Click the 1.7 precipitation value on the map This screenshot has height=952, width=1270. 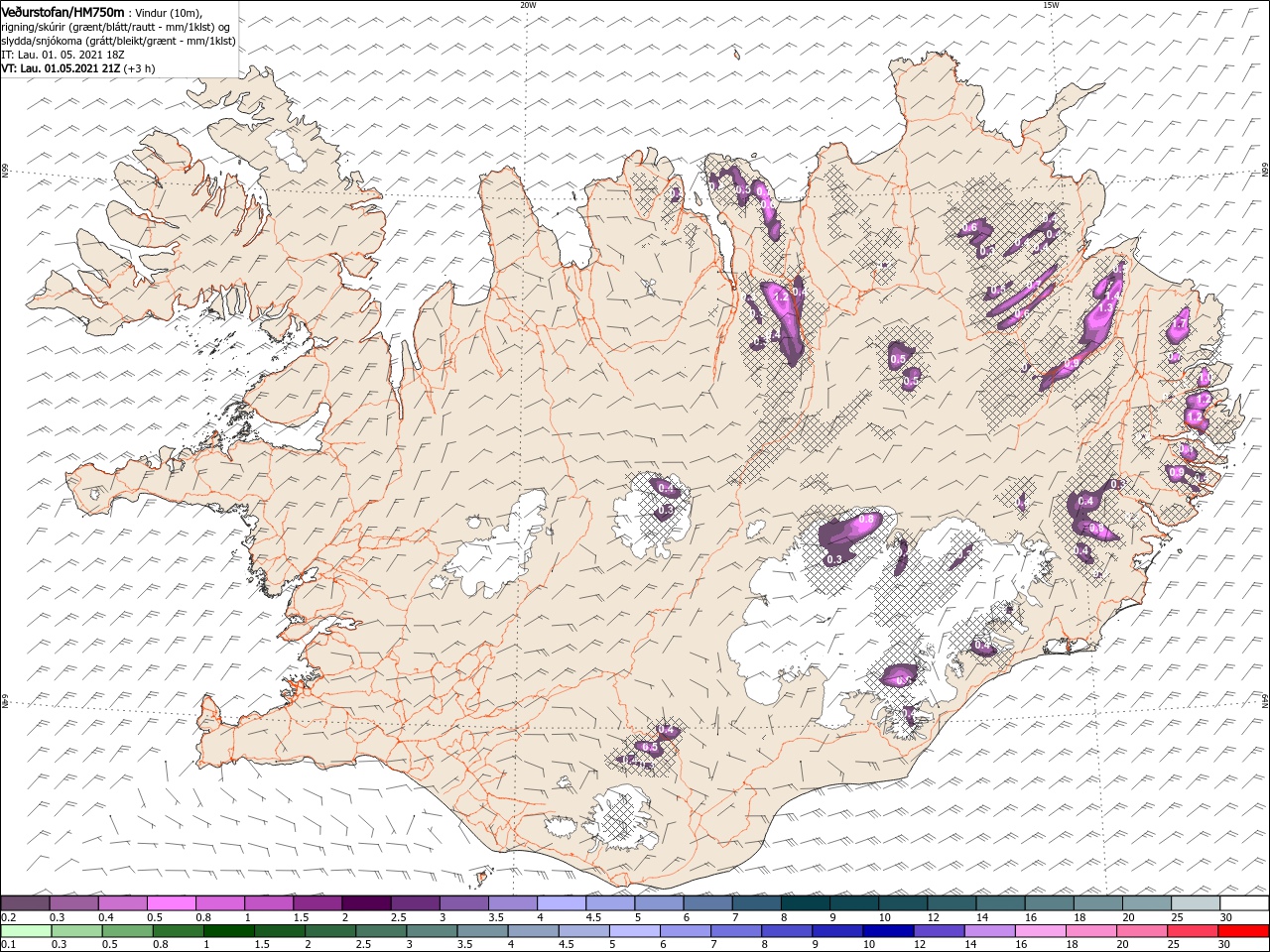click(x=1180, y=323)
